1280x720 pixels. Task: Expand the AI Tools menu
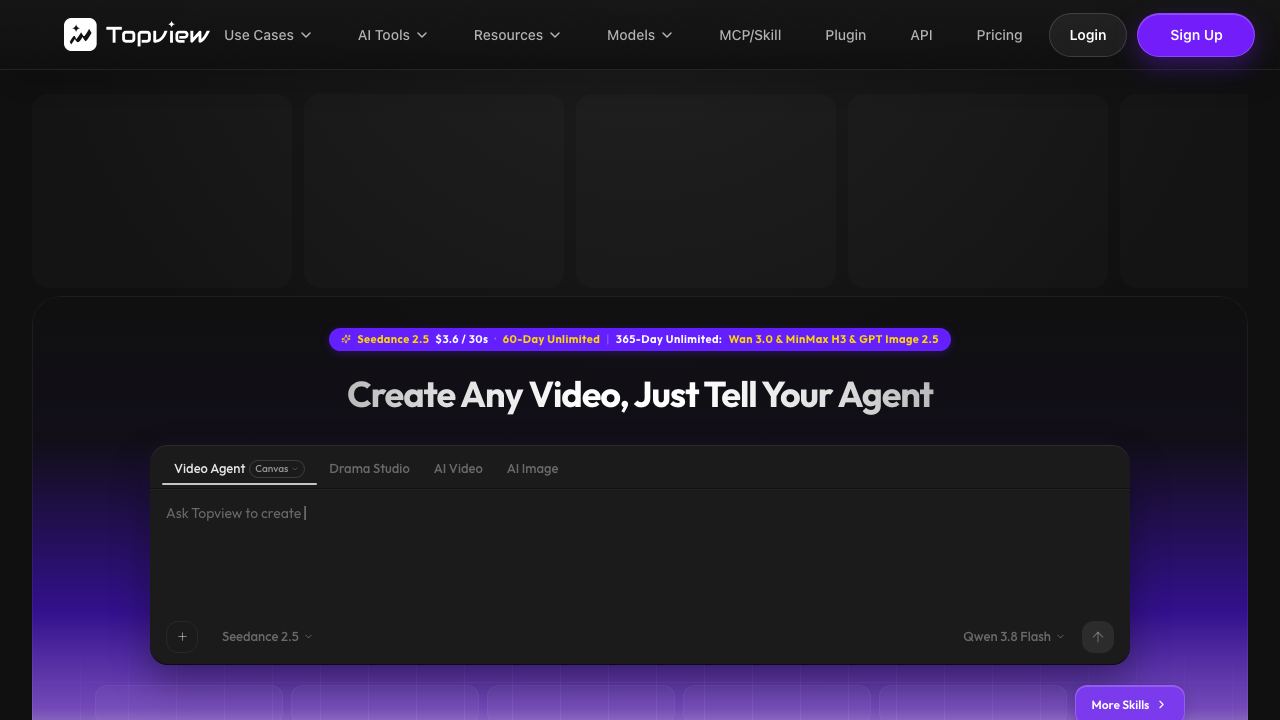coord(393,35)
